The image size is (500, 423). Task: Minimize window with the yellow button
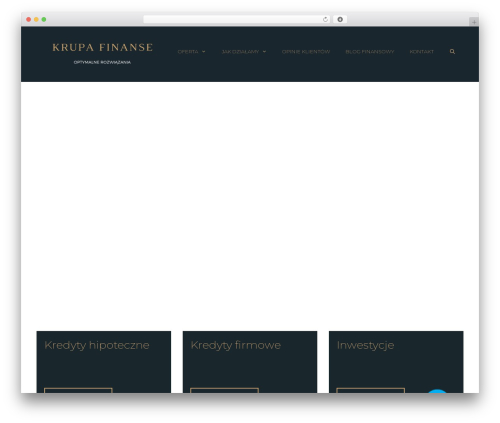point(36,19)
